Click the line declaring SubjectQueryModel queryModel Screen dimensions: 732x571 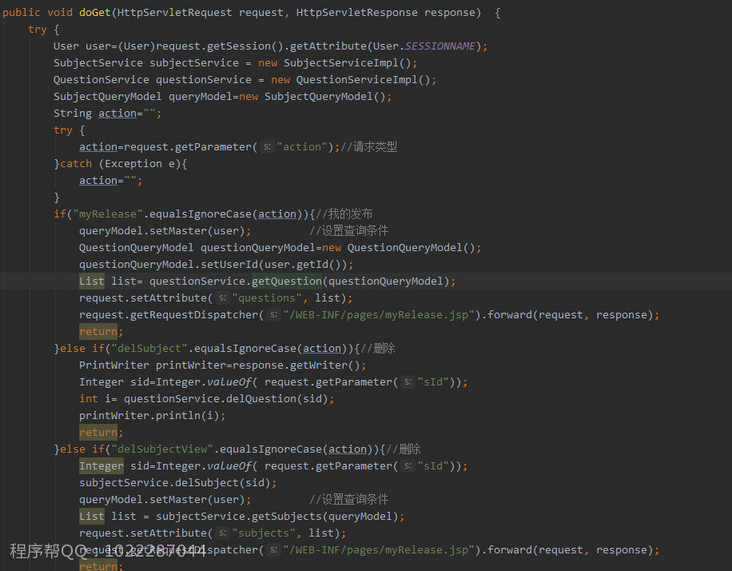click(222, 97)
